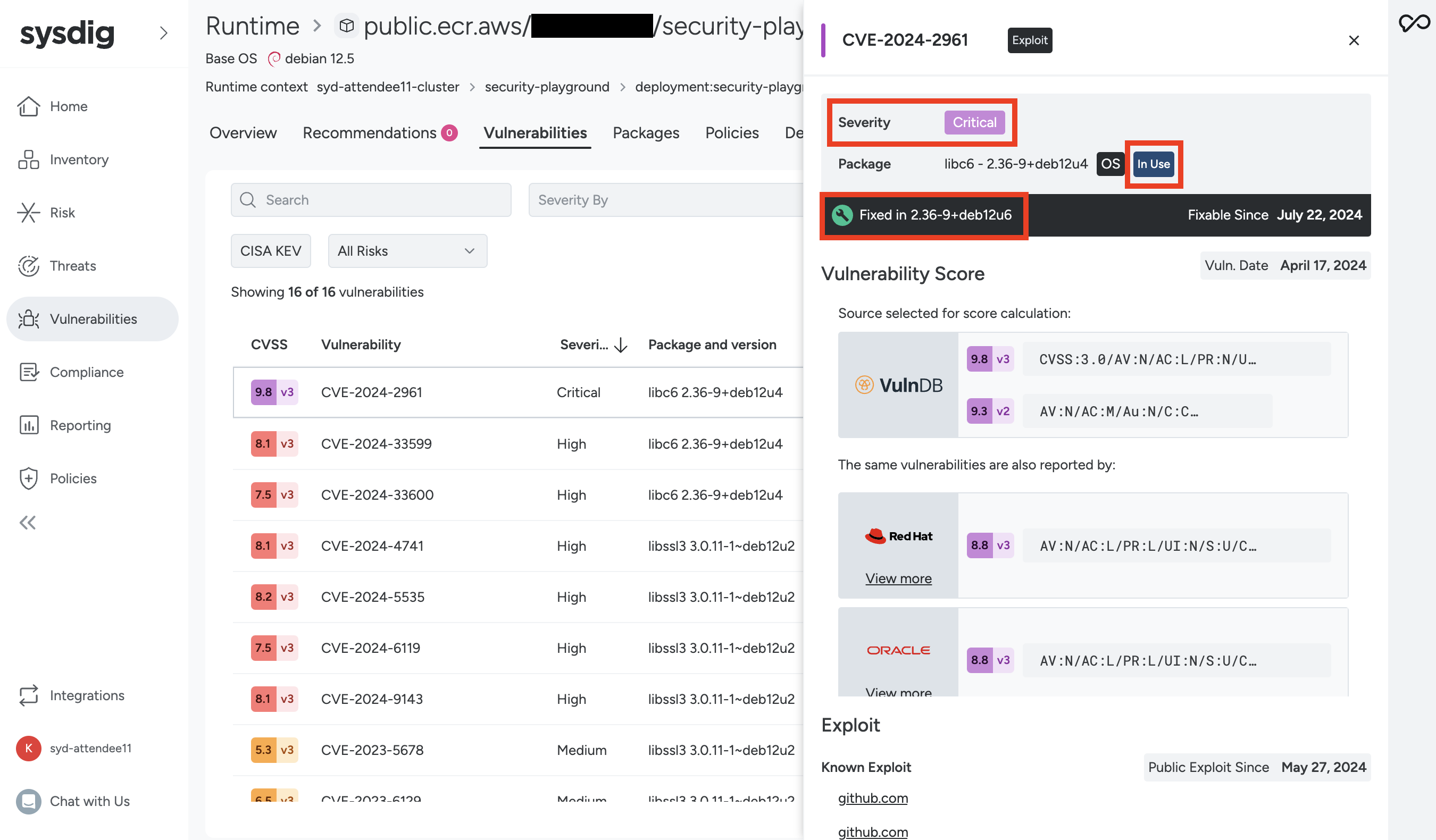Open Policies in left sidebar
Screen dimensions: 1436x840
(57, 478)
